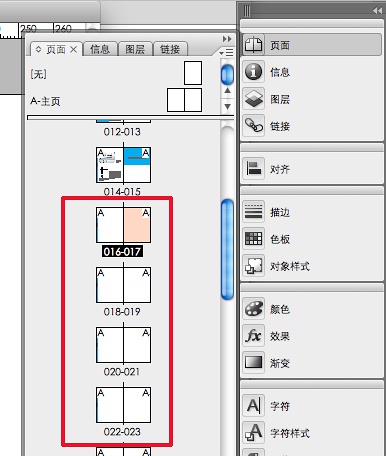This screenshot has width=386, height=456.
Task: Open the 效果 (fx Effects) panel icon
Action: click(254, 336)
